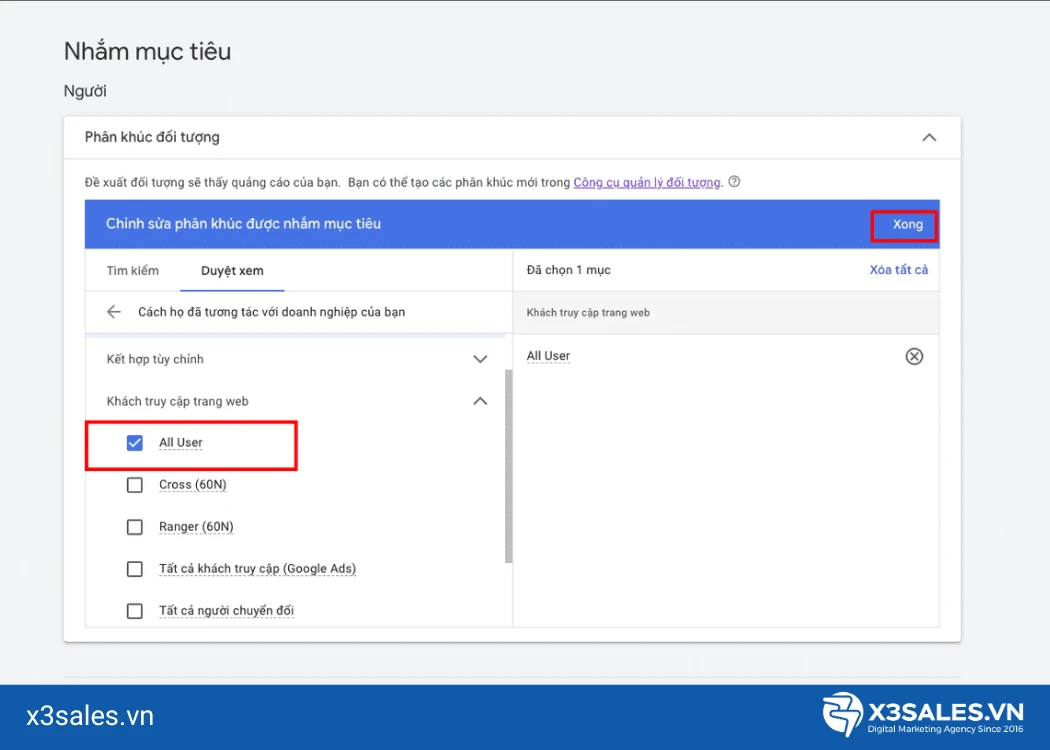Open the Công cụ quản lý đối tượng link

(647, 182)
